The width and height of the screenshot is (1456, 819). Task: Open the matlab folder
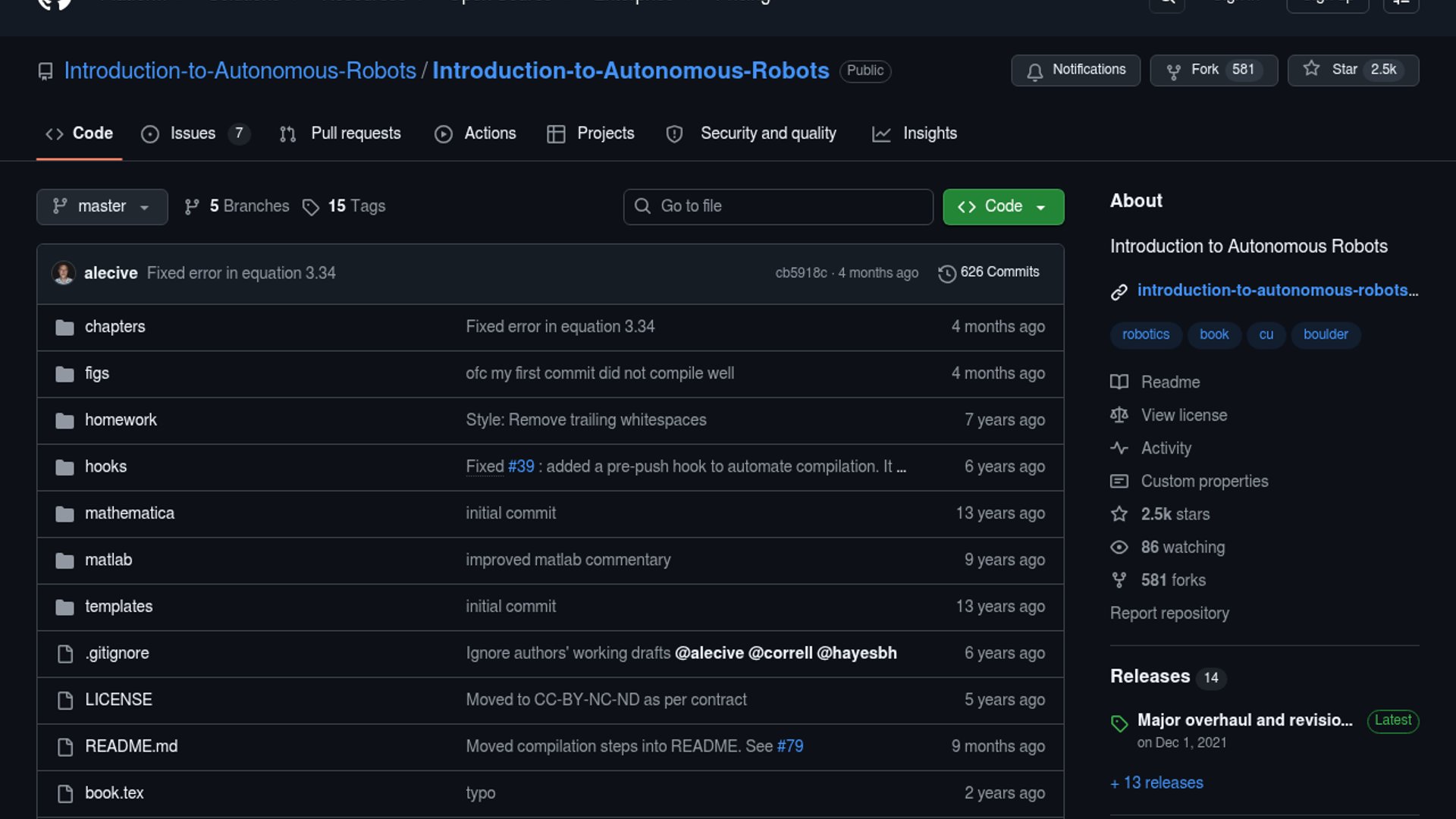(x=108, y=560)
